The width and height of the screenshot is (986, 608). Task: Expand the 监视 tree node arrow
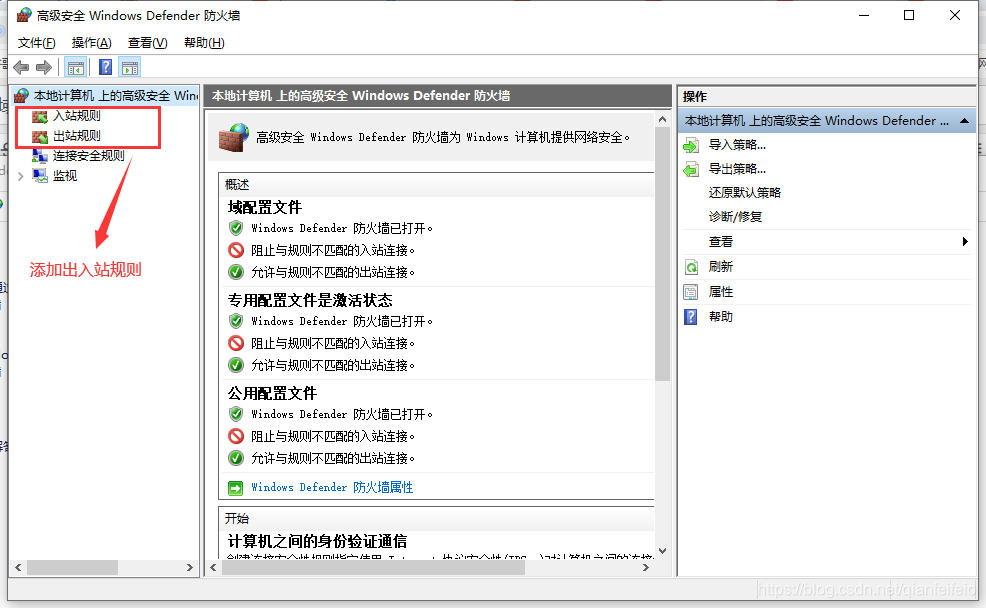click(x=21, y=176)
